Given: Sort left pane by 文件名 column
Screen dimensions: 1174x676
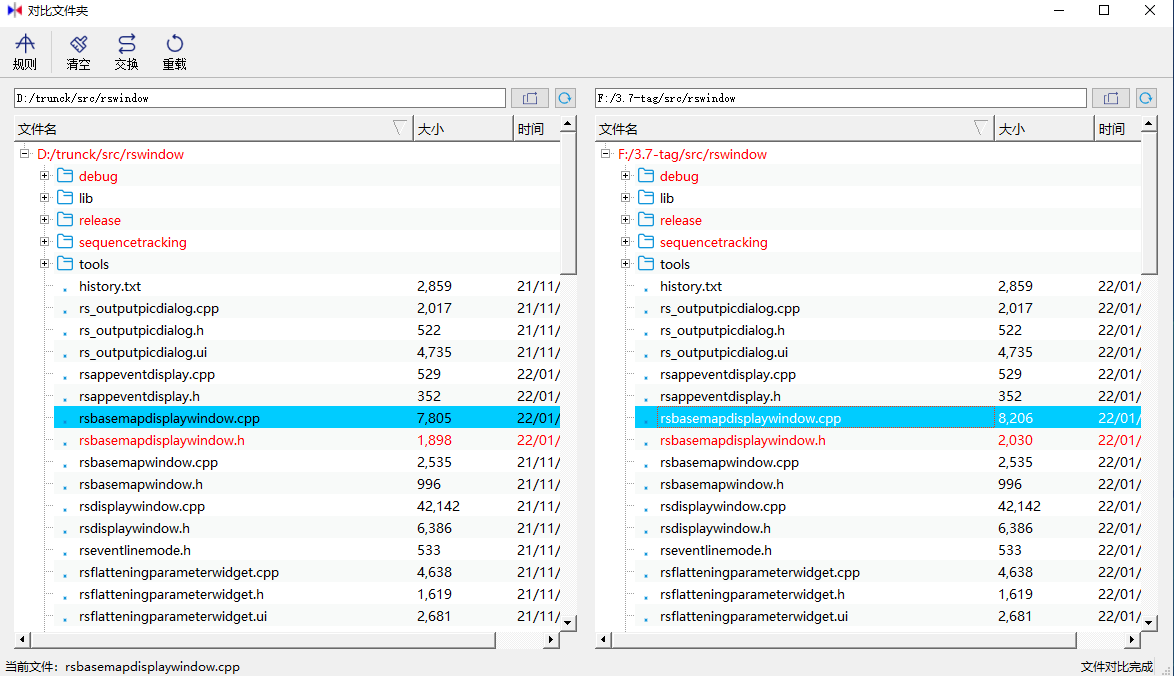Looking at the screenshot, I should [213, 129].
